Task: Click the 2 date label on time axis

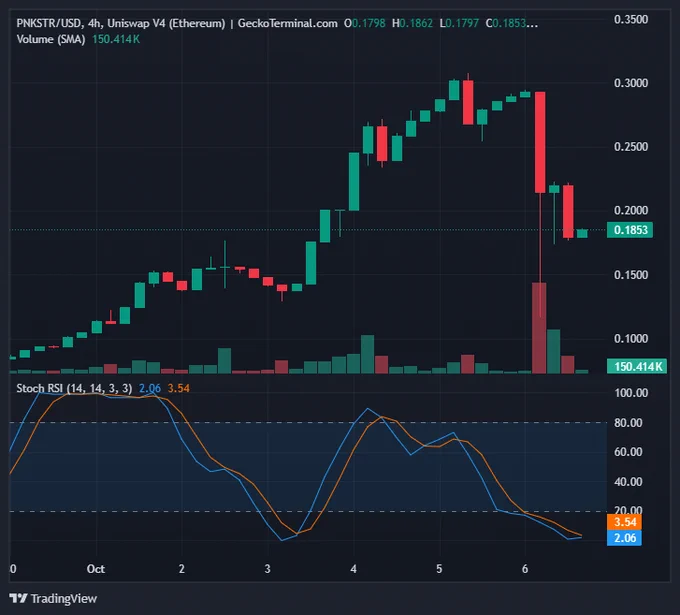Action: (x=182, y=569)
